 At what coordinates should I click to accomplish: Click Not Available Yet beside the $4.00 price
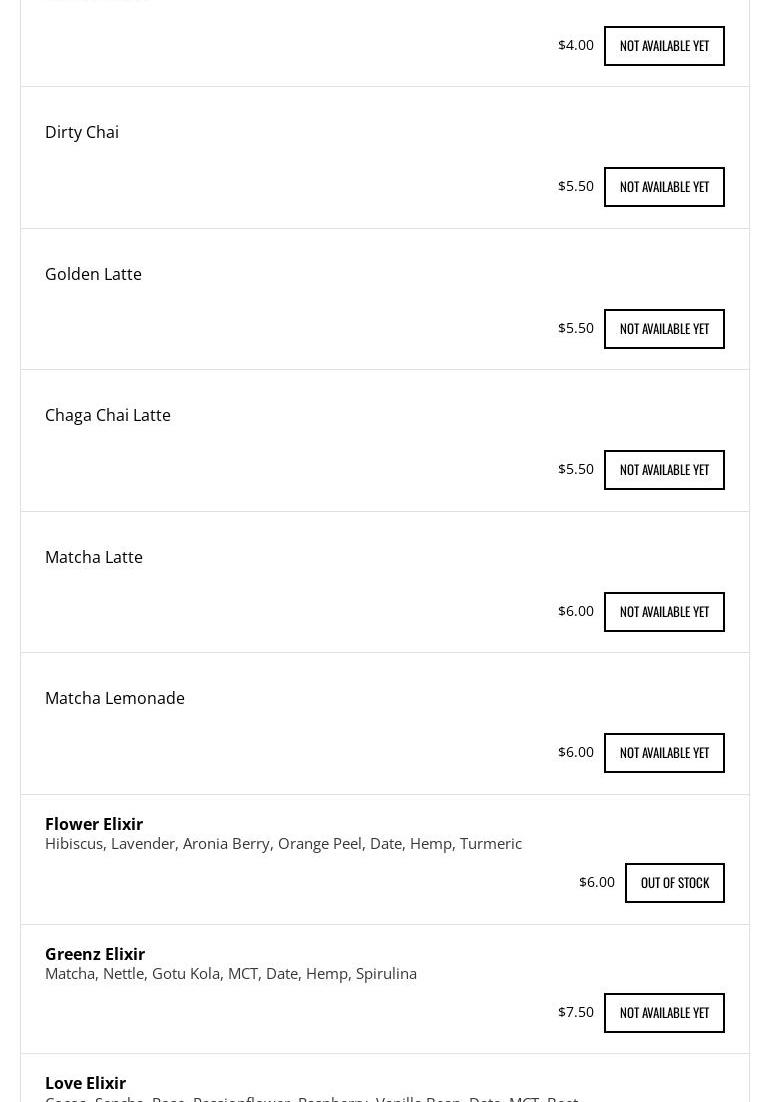coord(664,46)
